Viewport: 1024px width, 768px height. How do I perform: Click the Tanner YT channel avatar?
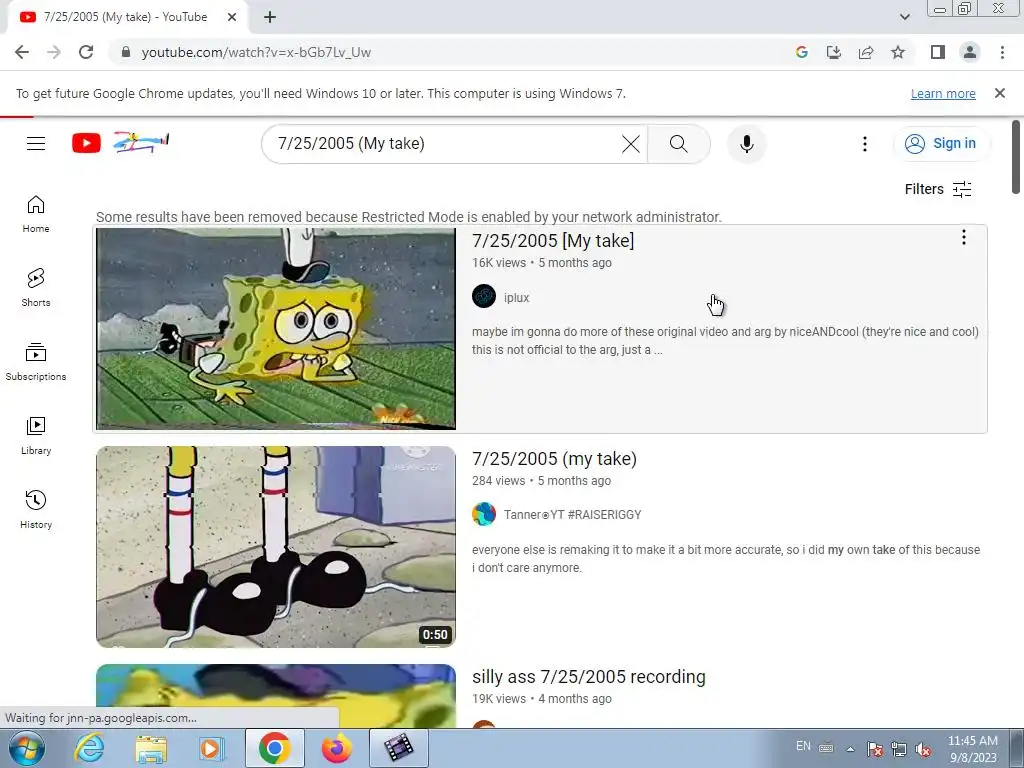[484, 515]
